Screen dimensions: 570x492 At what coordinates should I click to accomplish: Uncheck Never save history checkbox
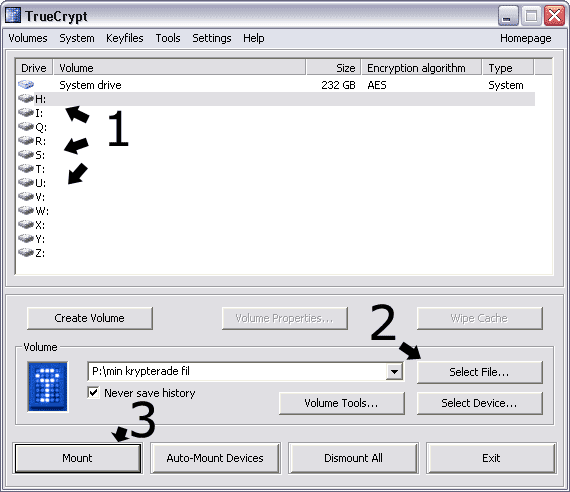coord(93,393)
